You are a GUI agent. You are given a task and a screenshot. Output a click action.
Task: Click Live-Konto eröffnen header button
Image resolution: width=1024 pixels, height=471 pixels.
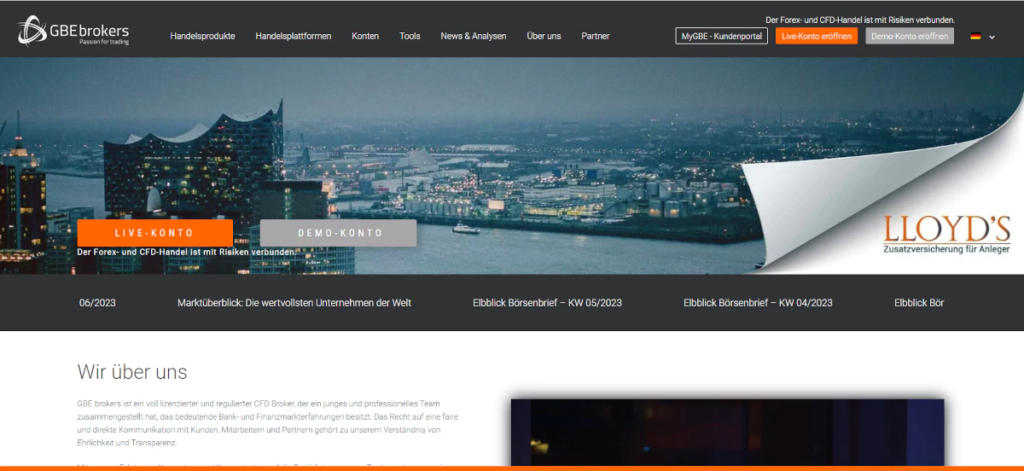coord(816,36)
